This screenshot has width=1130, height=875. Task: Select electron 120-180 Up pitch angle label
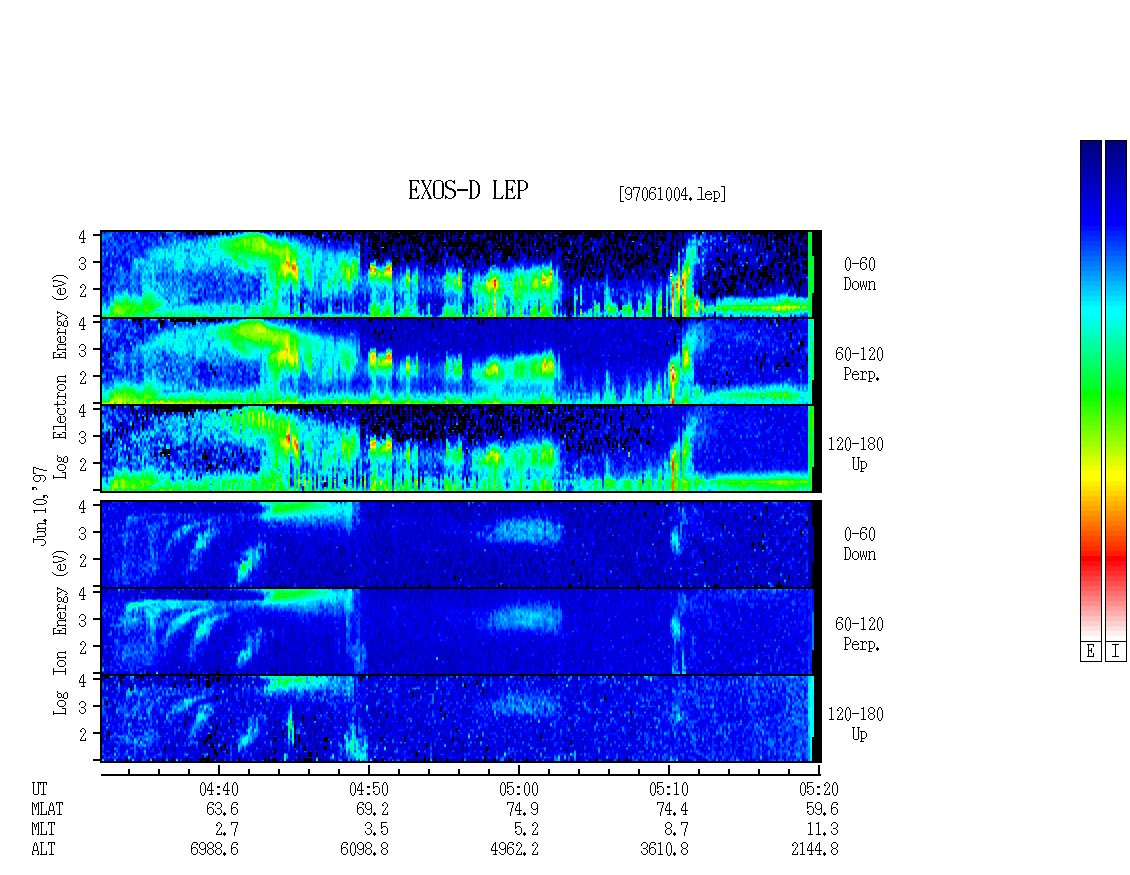click(x=855, y=454)
